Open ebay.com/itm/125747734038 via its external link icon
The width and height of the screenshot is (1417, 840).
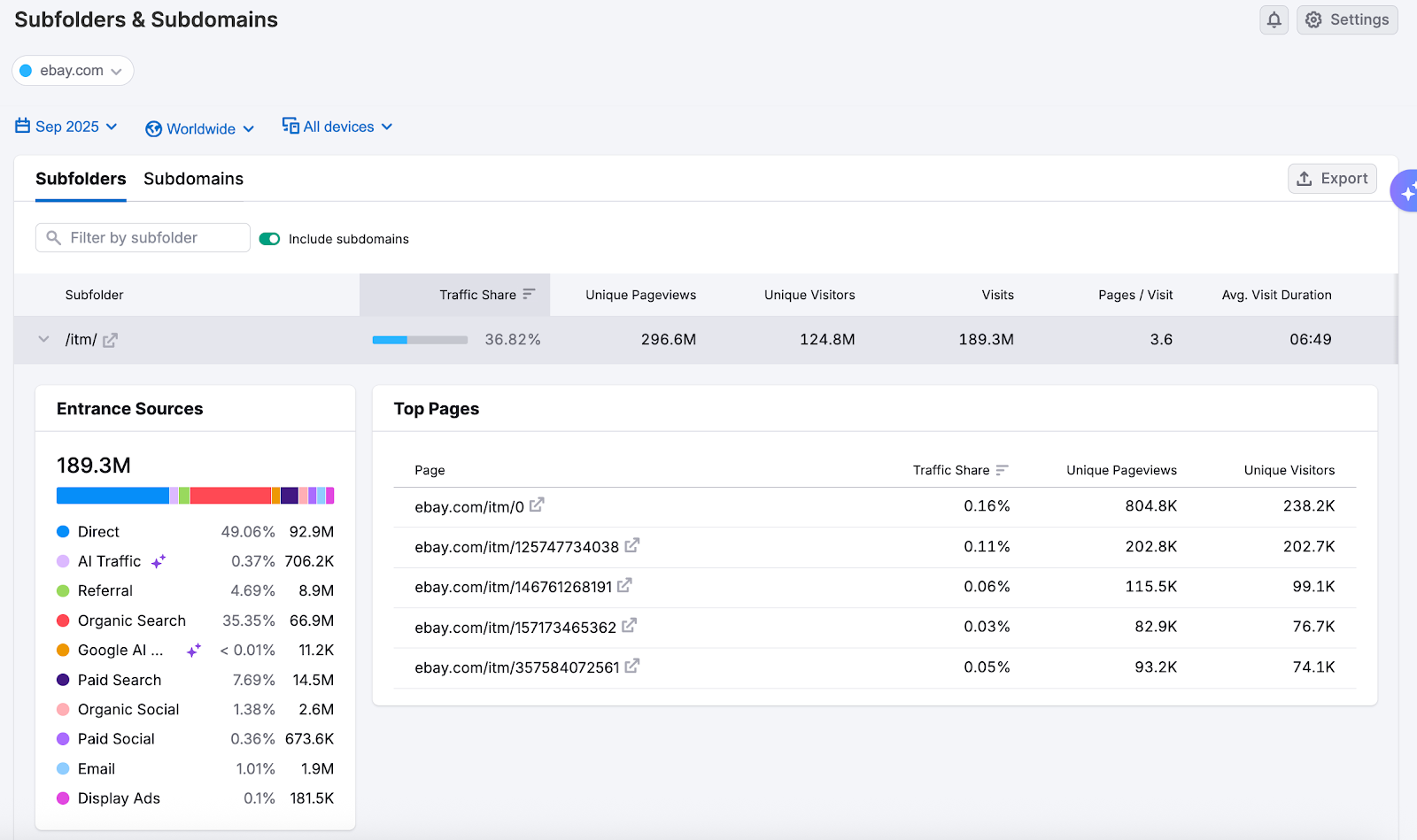click(631, 546)
